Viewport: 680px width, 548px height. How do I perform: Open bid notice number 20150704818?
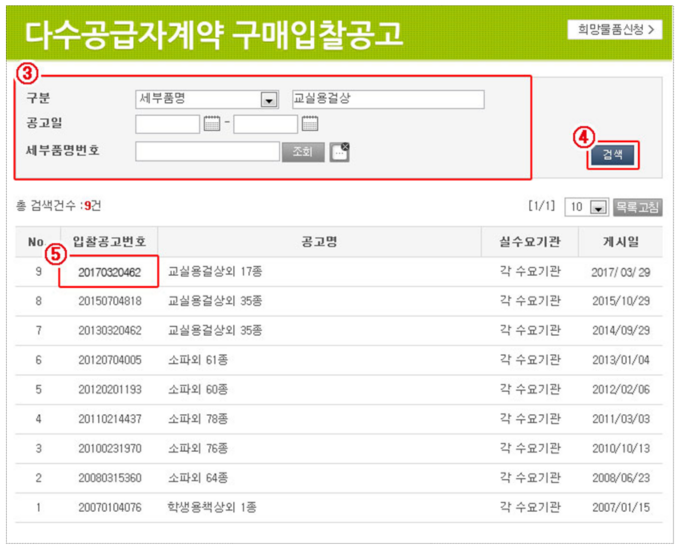click(110, 301)
